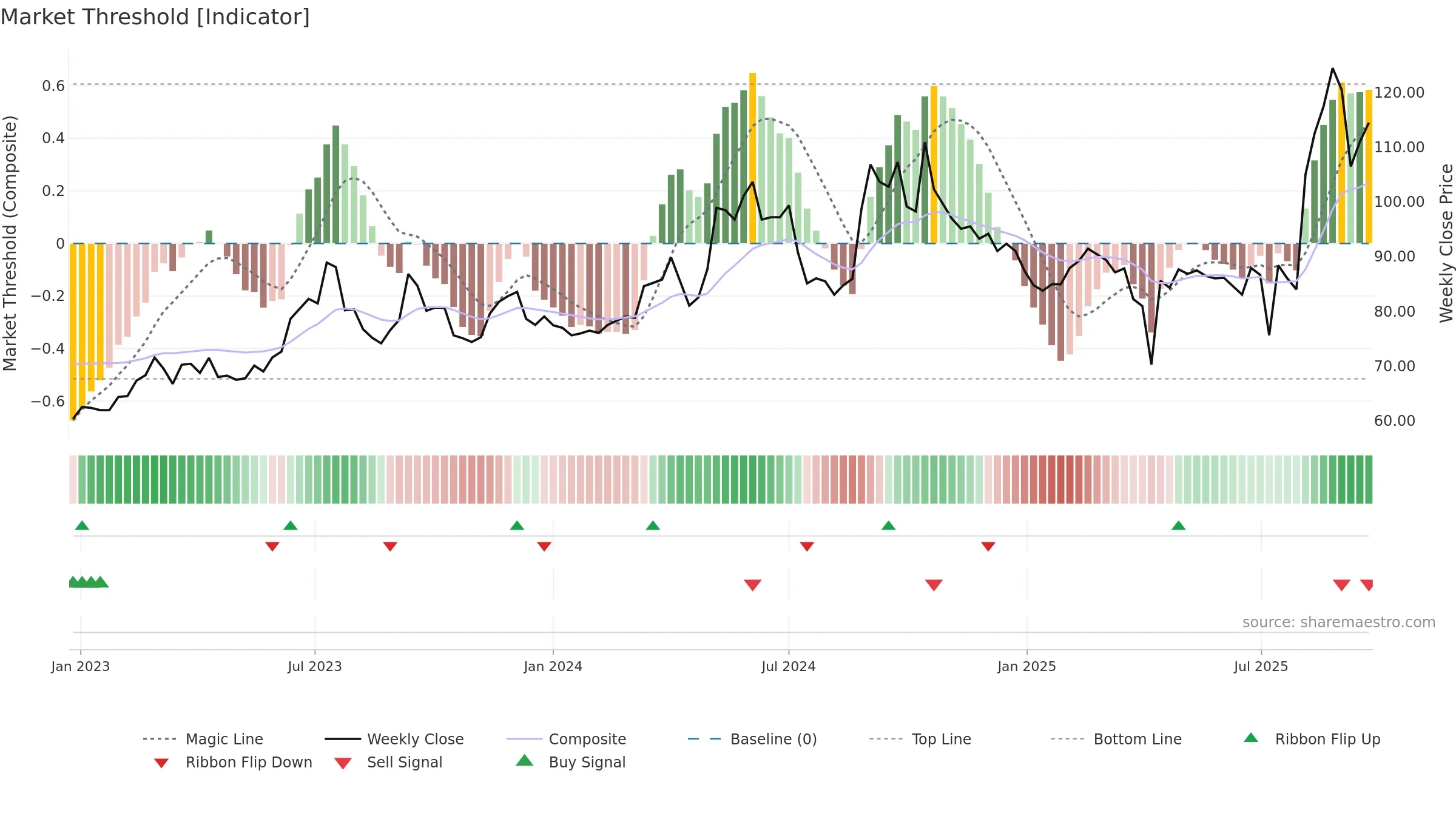Select the green flip-up triangle in March 2024
The image size is (1456, 819).
pyautogui.click(x=653, y=525)
